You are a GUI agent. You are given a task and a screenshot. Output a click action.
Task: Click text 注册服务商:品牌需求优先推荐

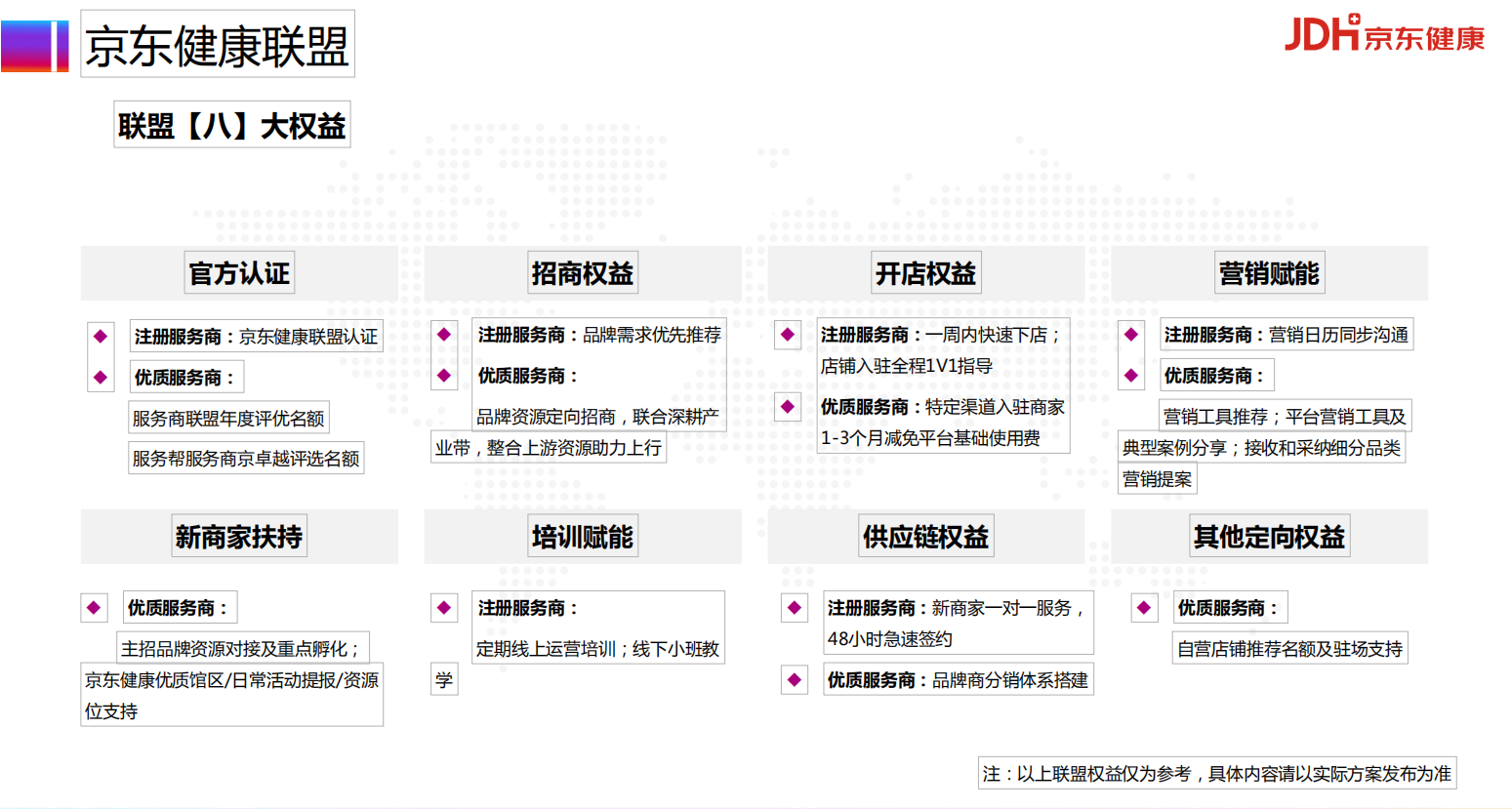point(599,335)
